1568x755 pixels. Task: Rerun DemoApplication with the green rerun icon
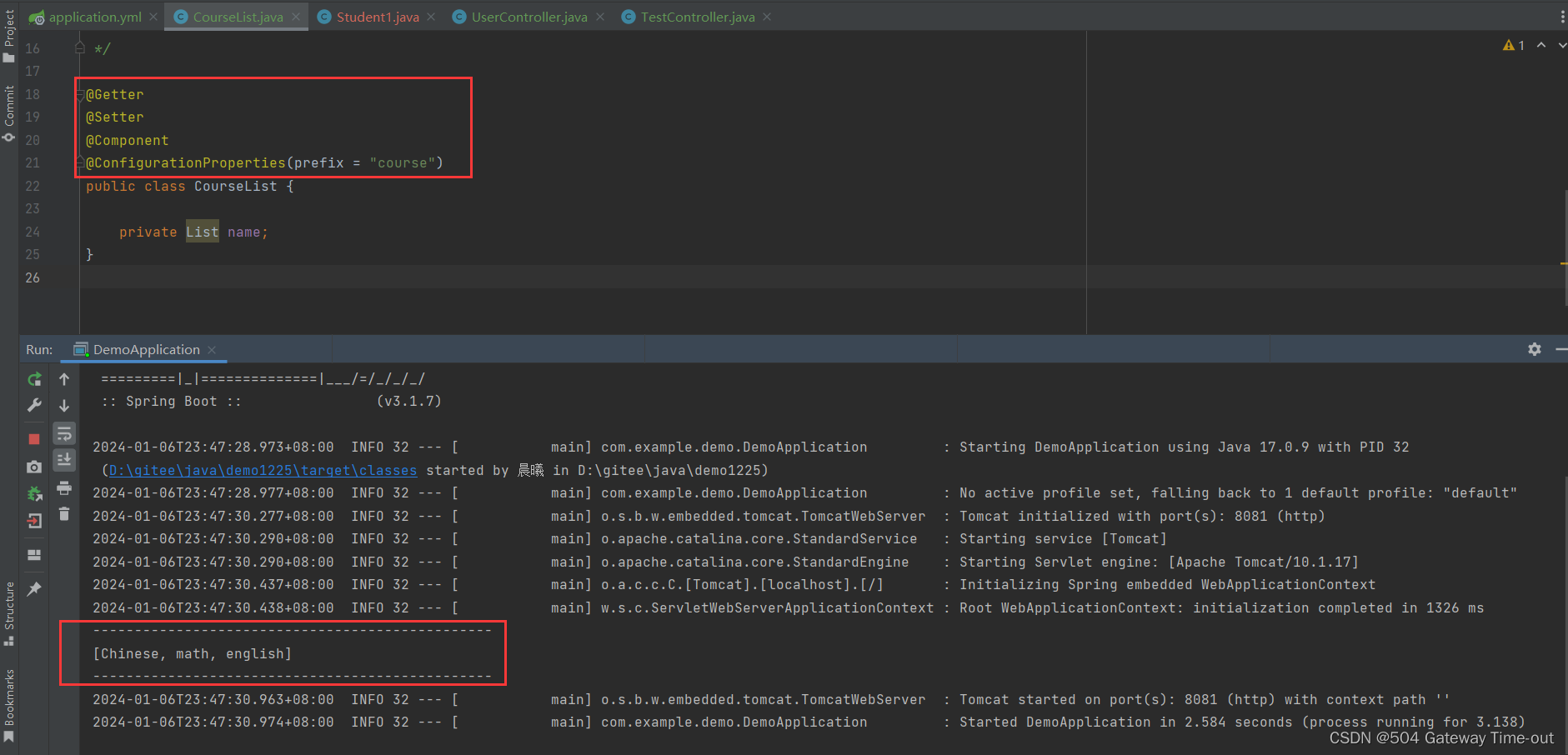[x=34, y=380]
